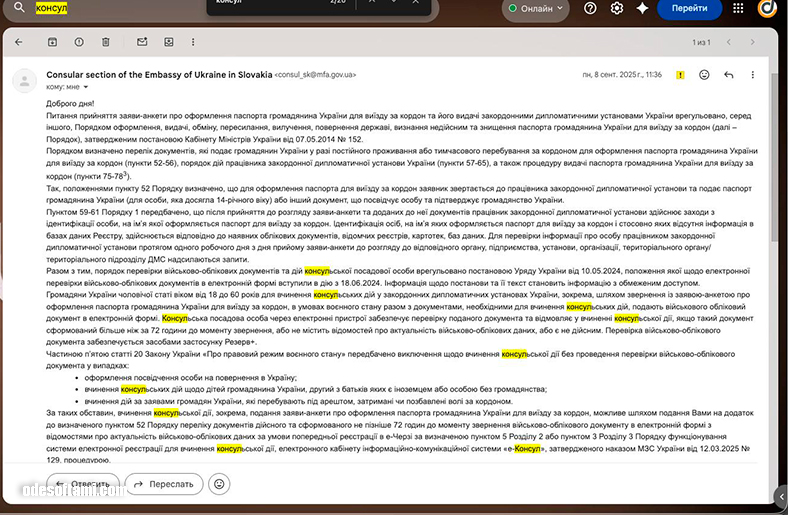Screen dimensions: 788x515
Task: Click the search field containing консул
Action: [x=100, y=8]
